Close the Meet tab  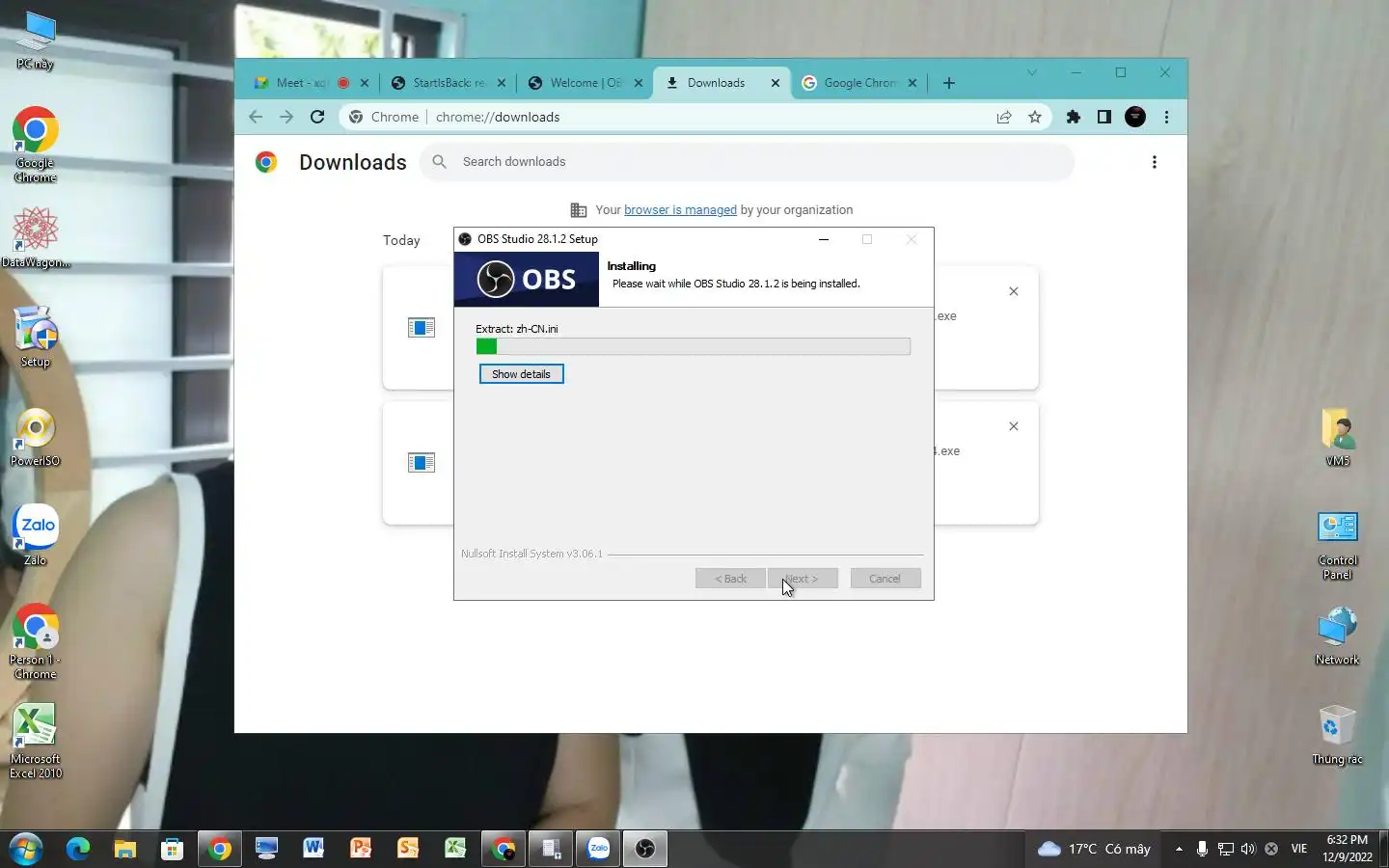pyautogui.click(x=365, y=83)
